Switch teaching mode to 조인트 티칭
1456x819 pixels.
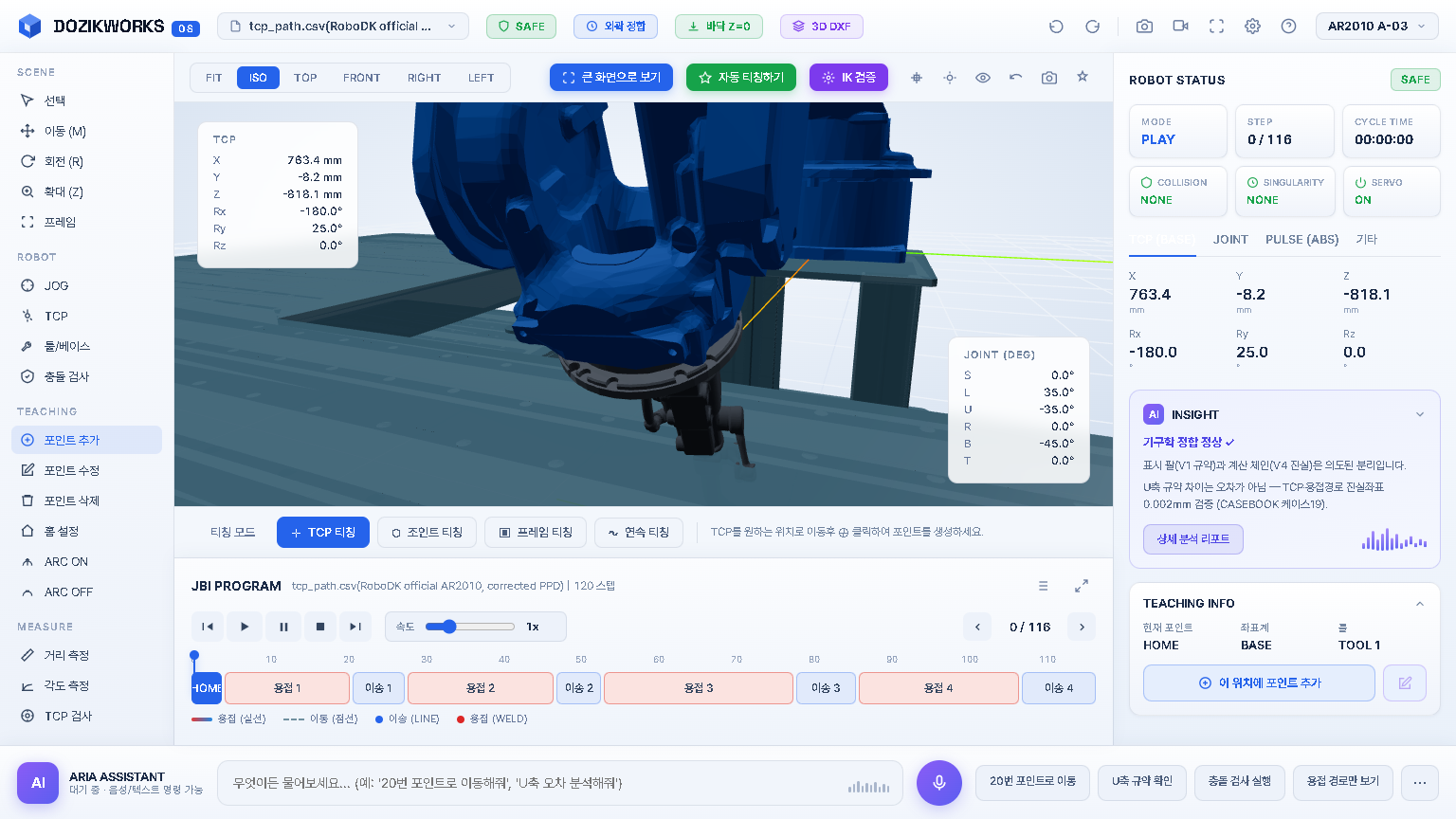pos(427,533)
